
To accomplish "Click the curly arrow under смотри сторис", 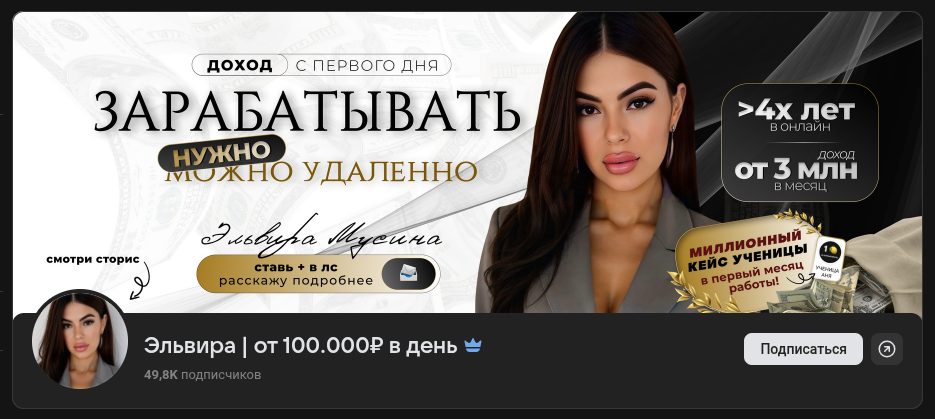I will point(140,281).
